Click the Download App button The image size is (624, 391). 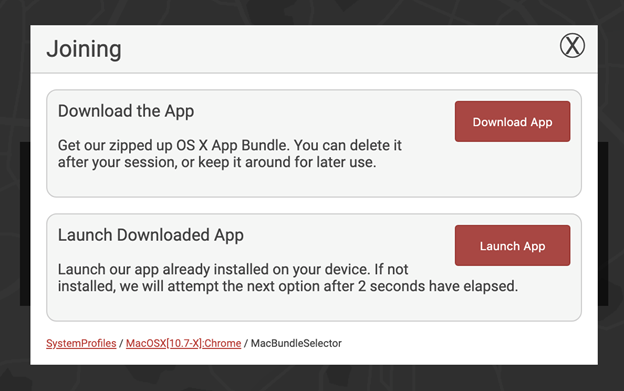[x=513, y=121]
